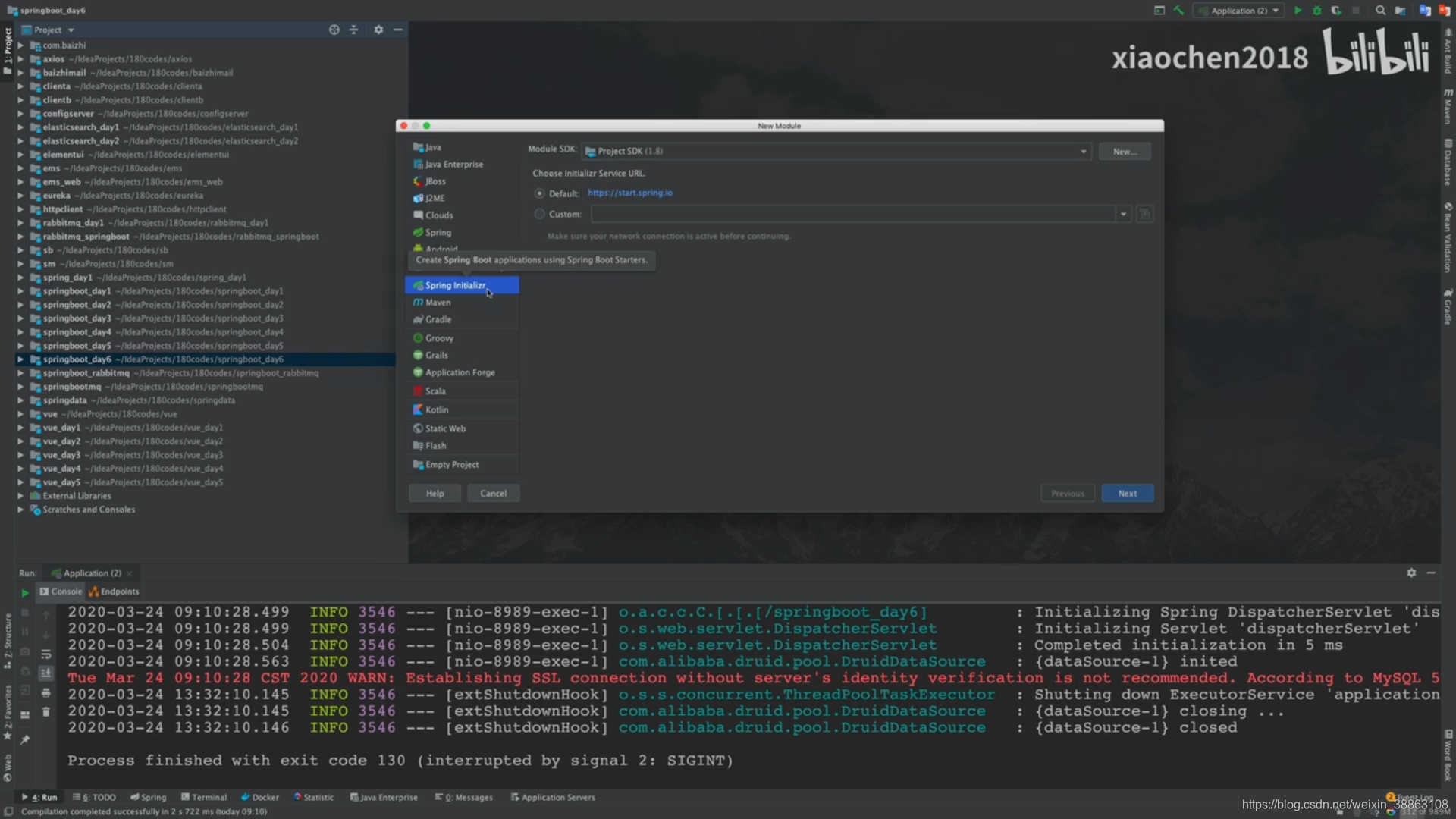The image size is (1456, 819).
Task: Click the Build hammer icon in top toolbar
Action: tap(1178, 11)
